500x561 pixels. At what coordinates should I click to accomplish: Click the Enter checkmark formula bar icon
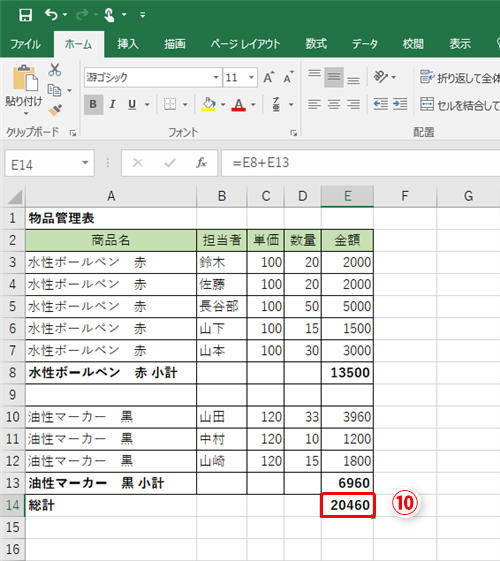pyautogui.click(x=170, y=163)
